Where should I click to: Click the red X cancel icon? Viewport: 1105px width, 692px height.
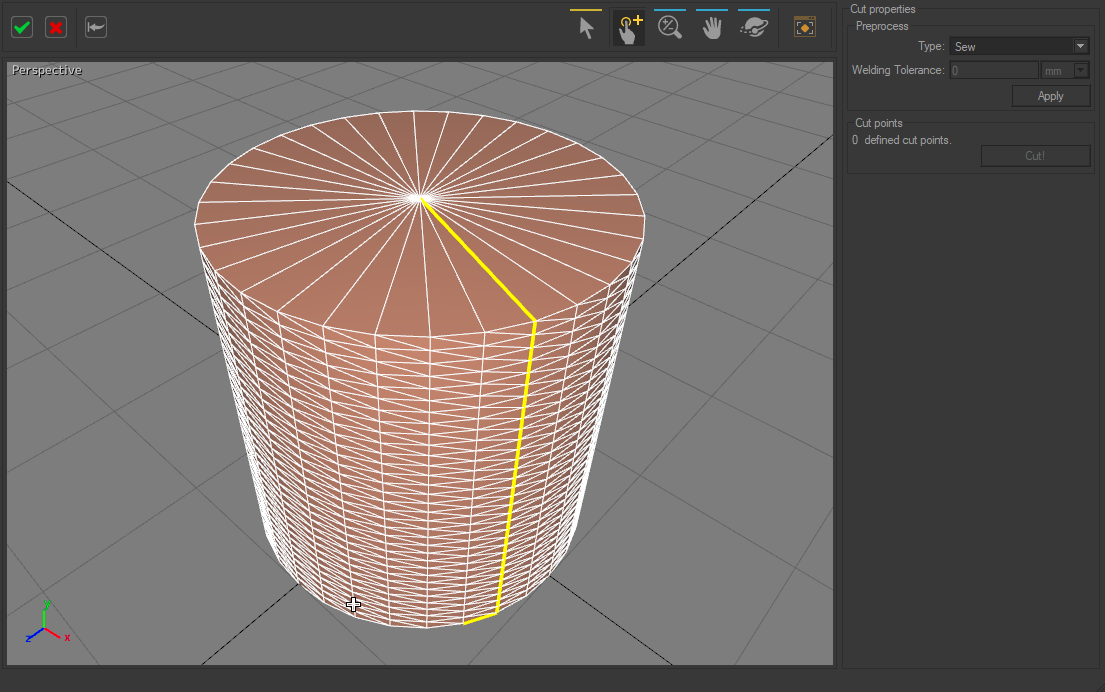coord(56,27)
